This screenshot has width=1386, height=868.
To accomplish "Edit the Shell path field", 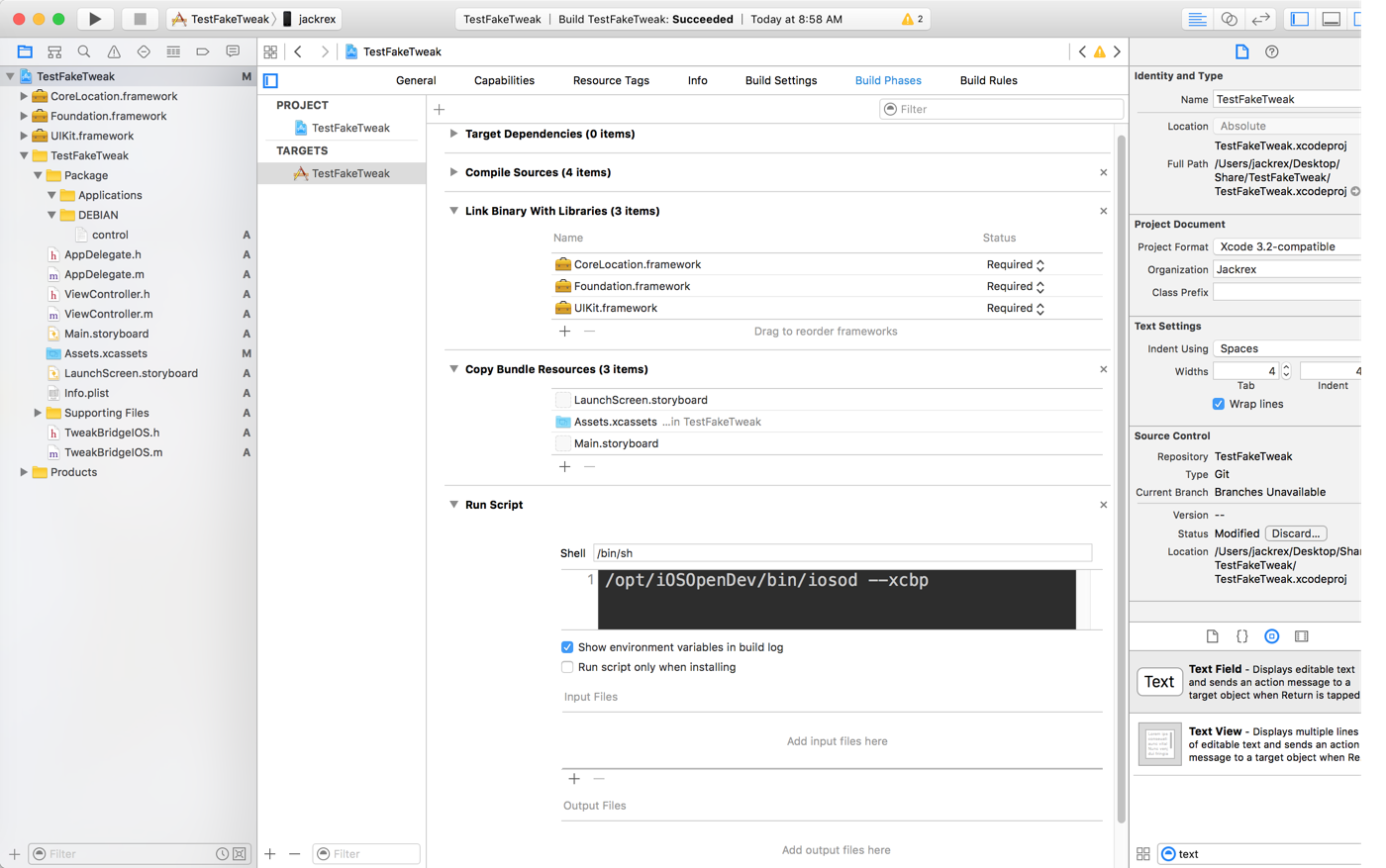I will click(x=842, y=553).
